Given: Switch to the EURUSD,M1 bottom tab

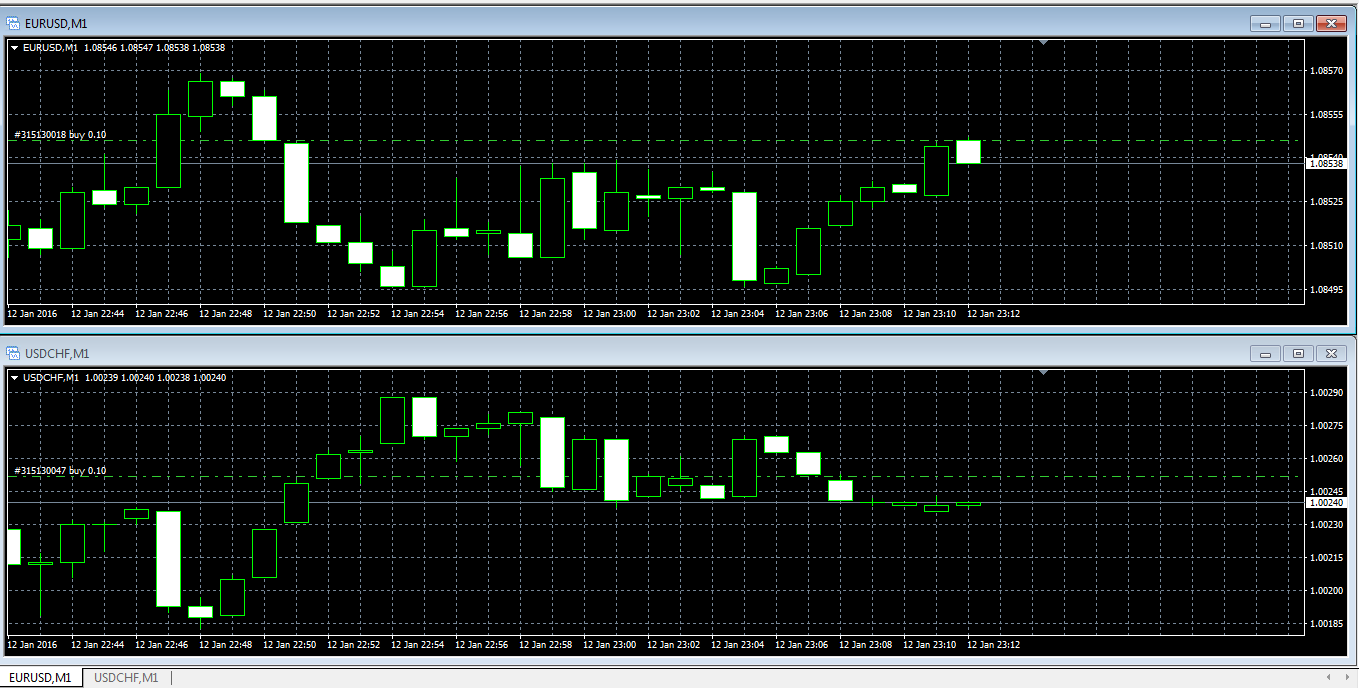Looking at the screenshot, I should (x=42, y=678).
